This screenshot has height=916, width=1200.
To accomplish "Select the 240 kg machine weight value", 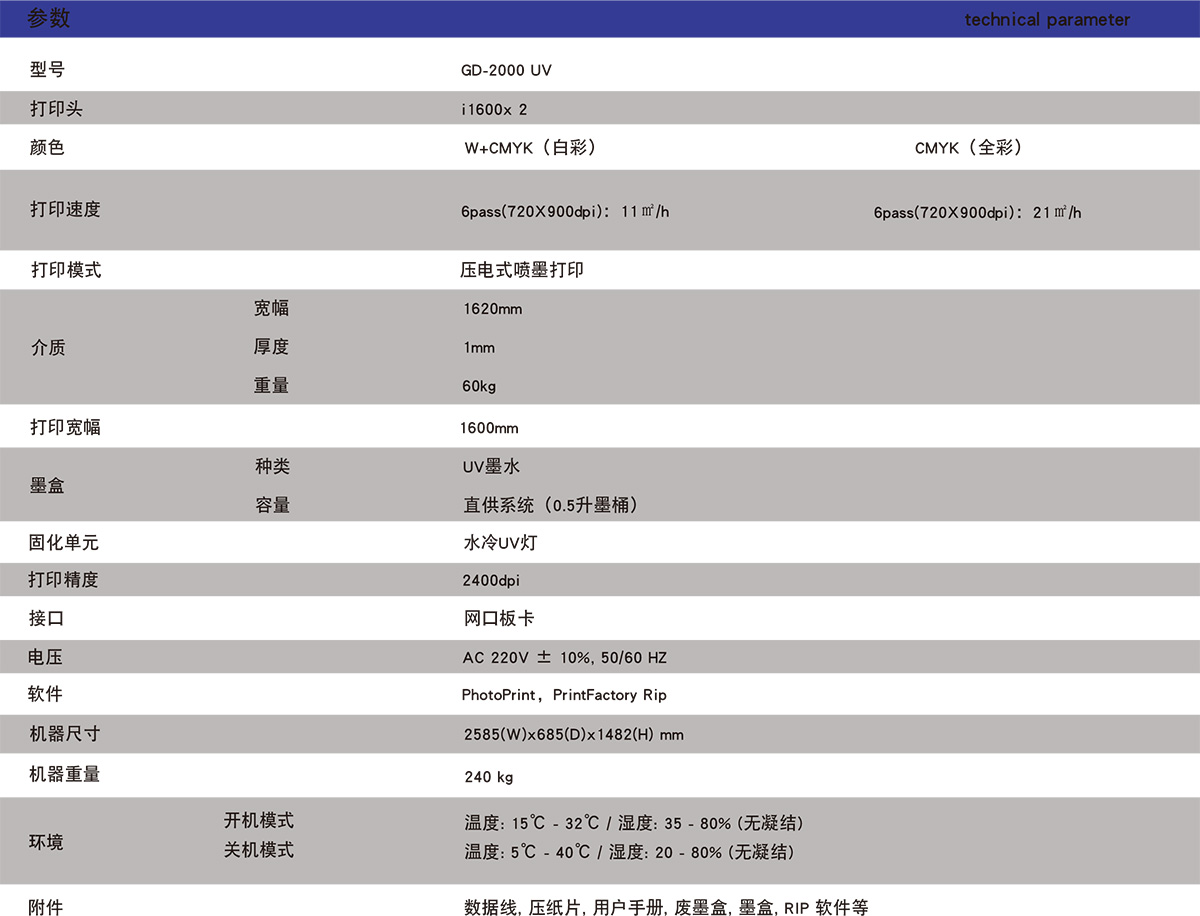I will point(489,777).
